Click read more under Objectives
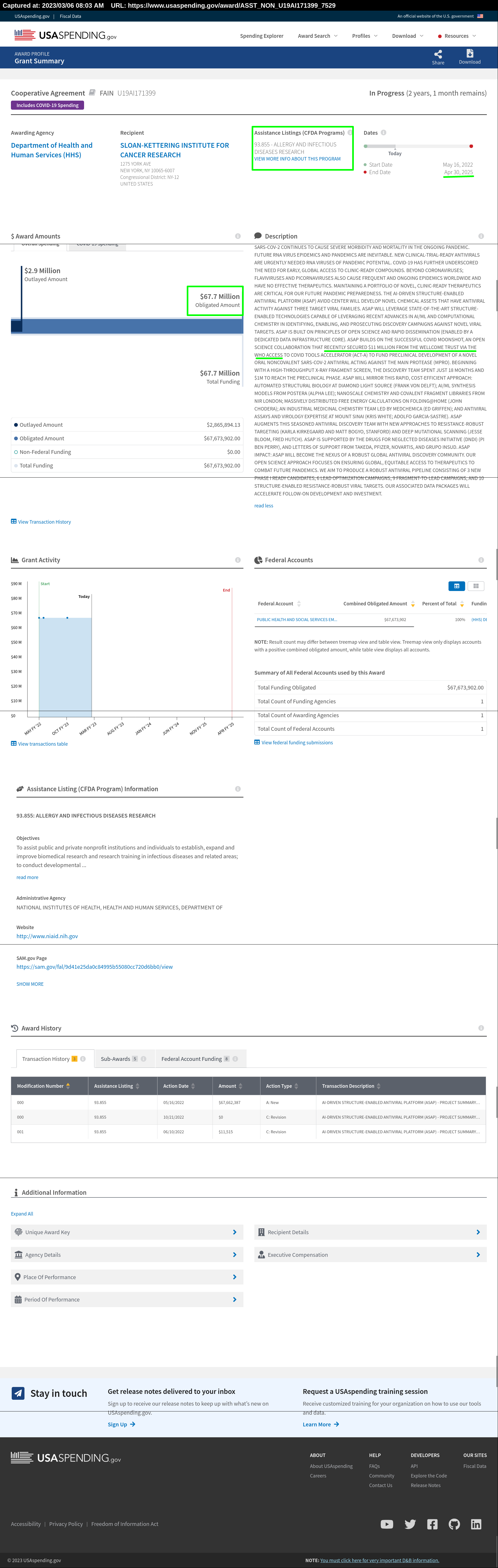Screen dimensions: 498x1568 tap(27, 877)
